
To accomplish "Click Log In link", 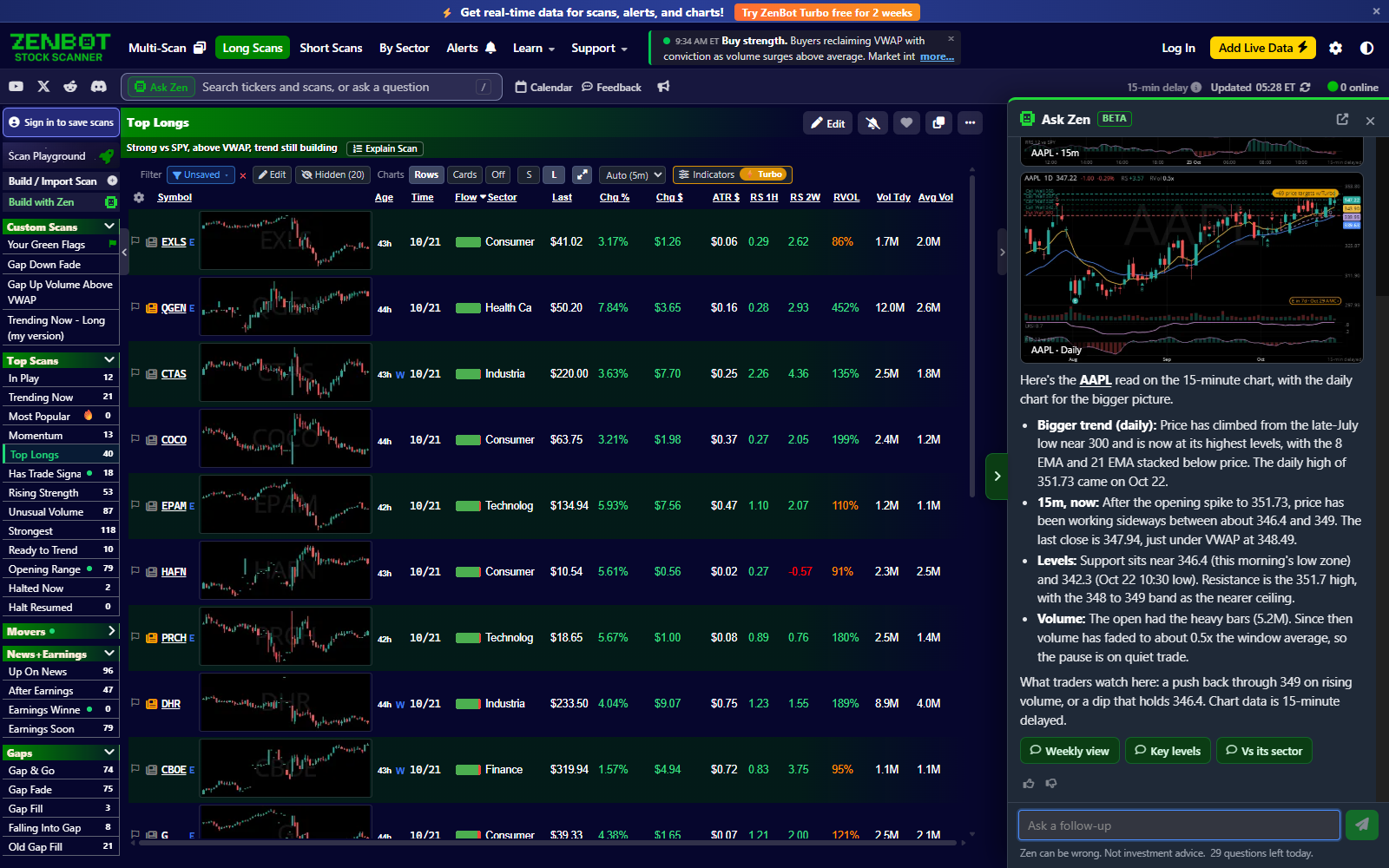I will (x=1178, y=48).
